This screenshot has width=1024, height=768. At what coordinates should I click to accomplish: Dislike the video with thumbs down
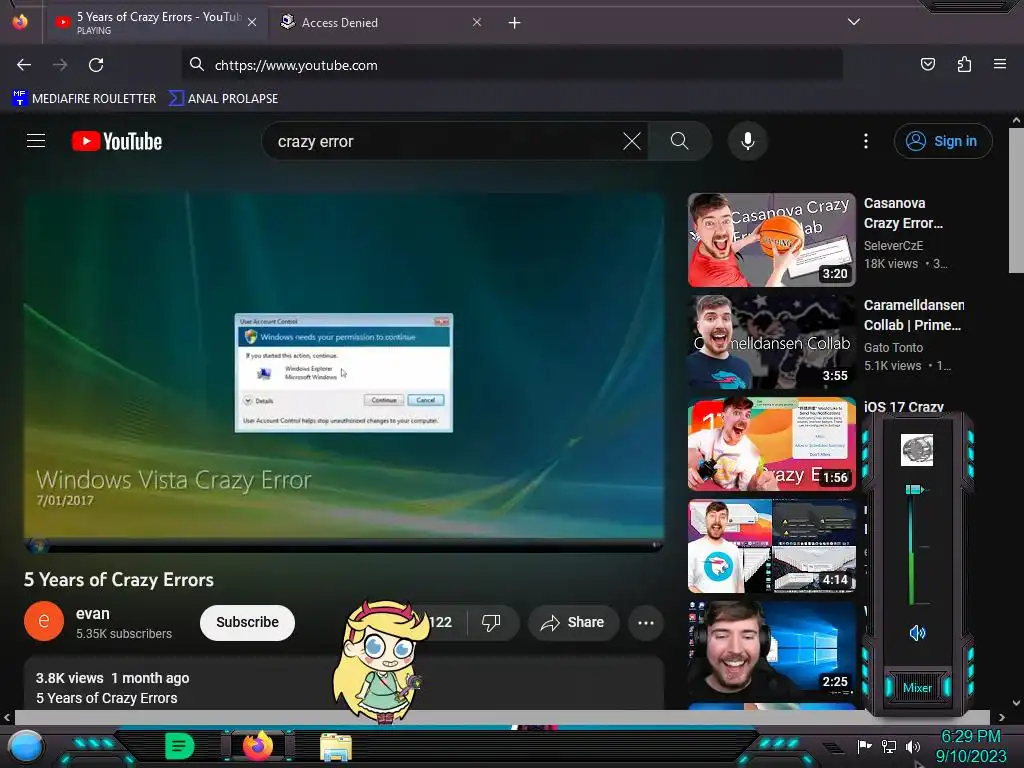tap(491, 622)
